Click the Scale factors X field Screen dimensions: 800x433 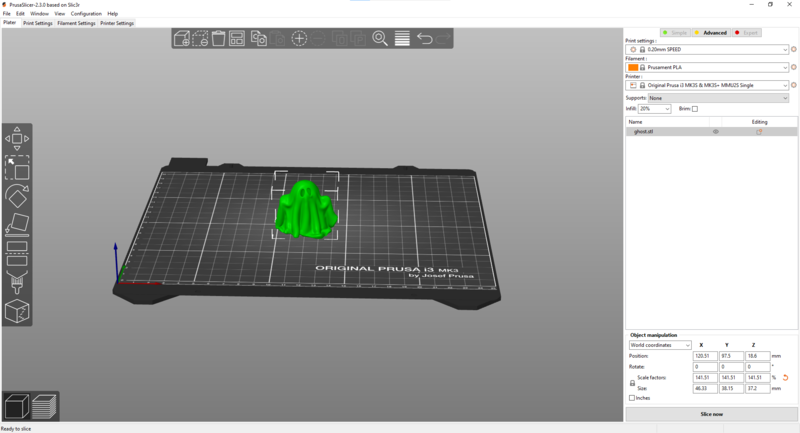click(705, 377)
